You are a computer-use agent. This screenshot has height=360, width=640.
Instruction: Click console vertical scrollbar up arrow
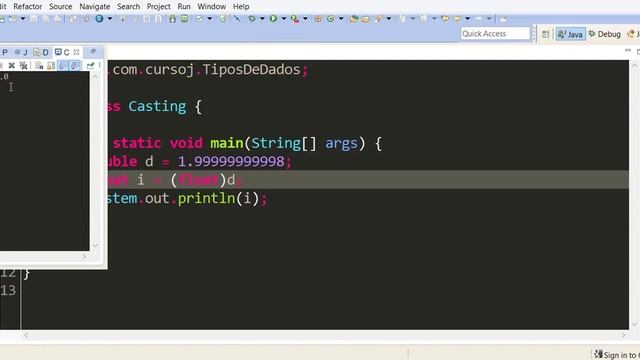coord(95,76)
